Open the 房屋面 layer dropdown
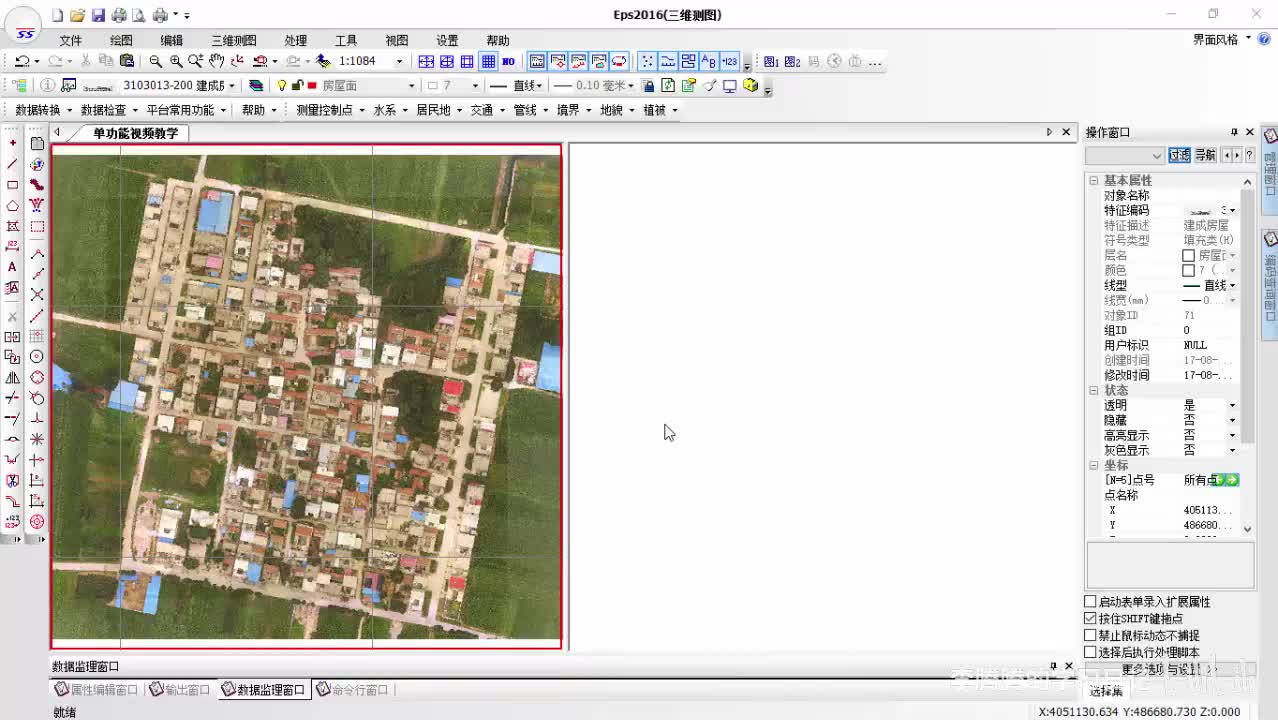Image resolution: width=1278 pixels, height=720 pixels. click(x=411, y=86)
